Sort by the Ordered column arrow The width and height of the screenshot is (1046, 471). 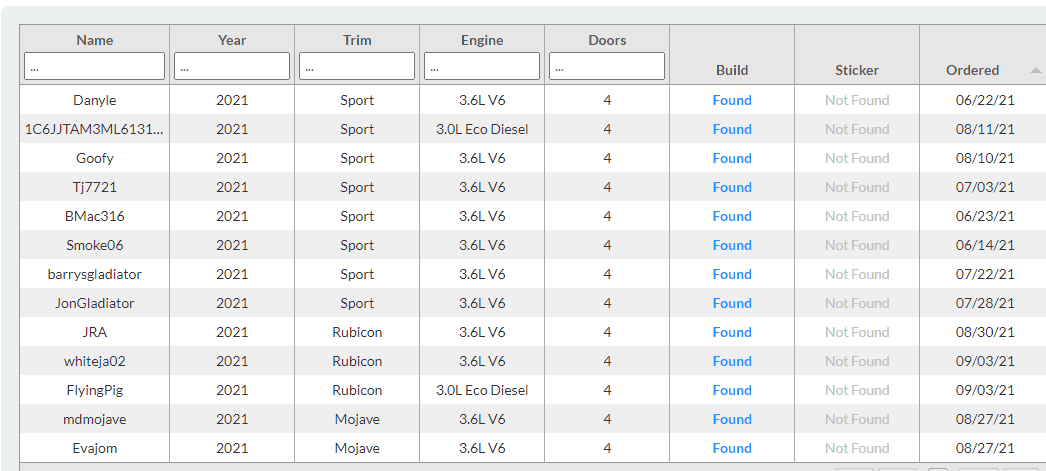point(1035,70)
